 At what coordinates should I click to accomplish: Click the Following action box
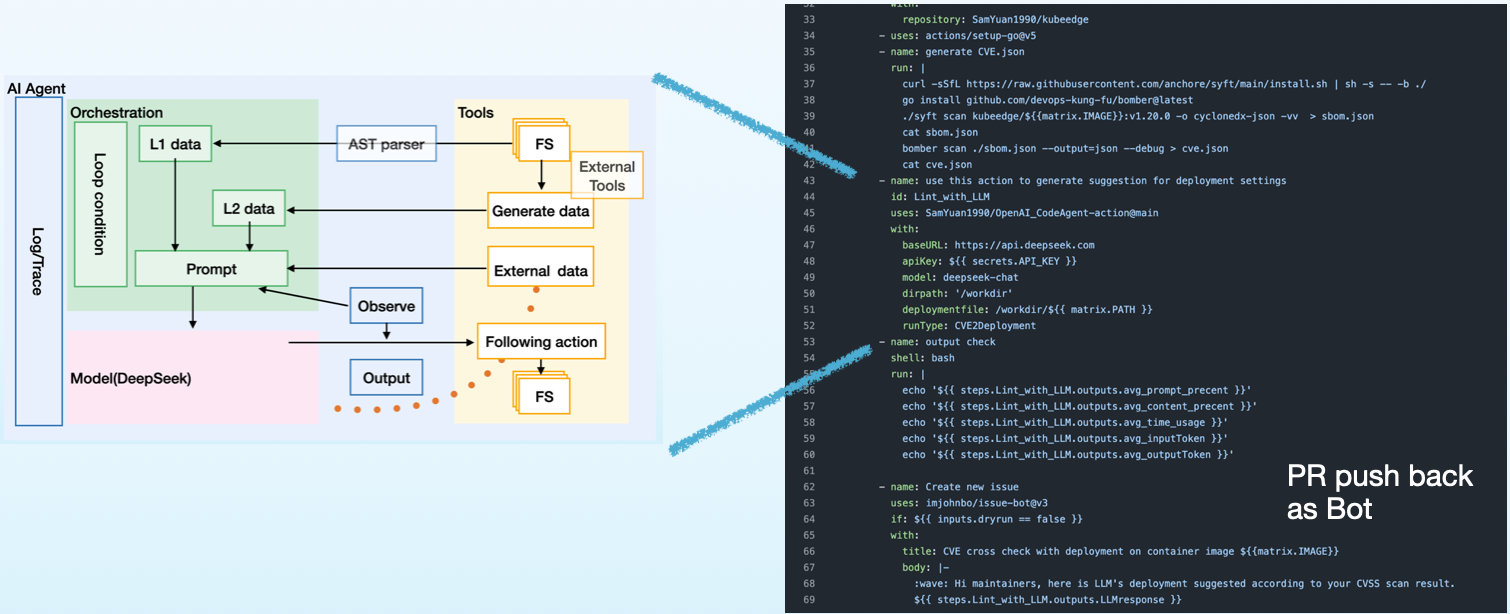(541, 342)
